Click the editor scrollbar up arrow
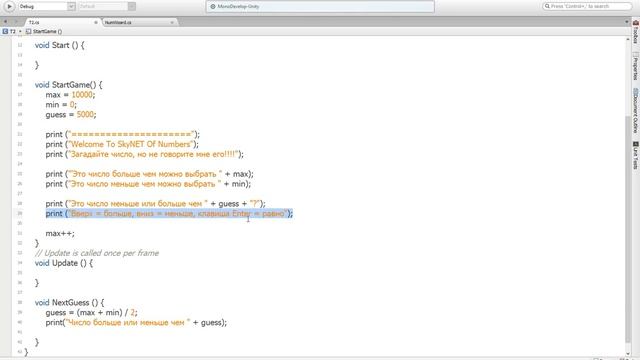 click(x=628, y=39)
